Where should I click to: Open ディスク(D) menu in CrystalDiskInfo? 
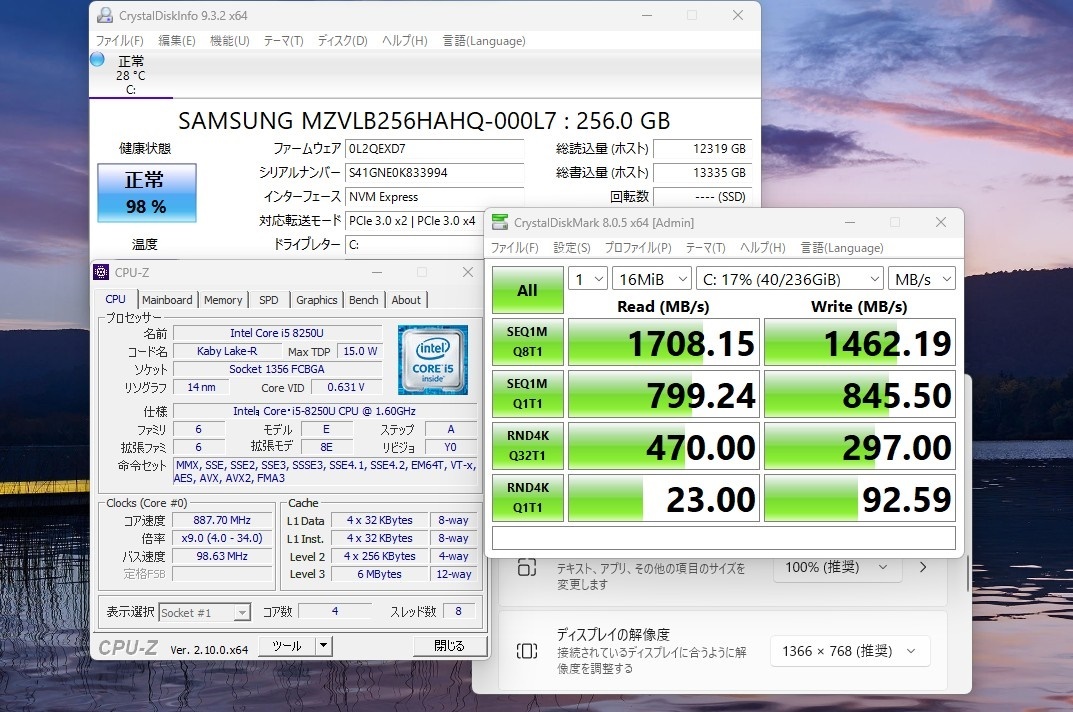pos(342,40)
